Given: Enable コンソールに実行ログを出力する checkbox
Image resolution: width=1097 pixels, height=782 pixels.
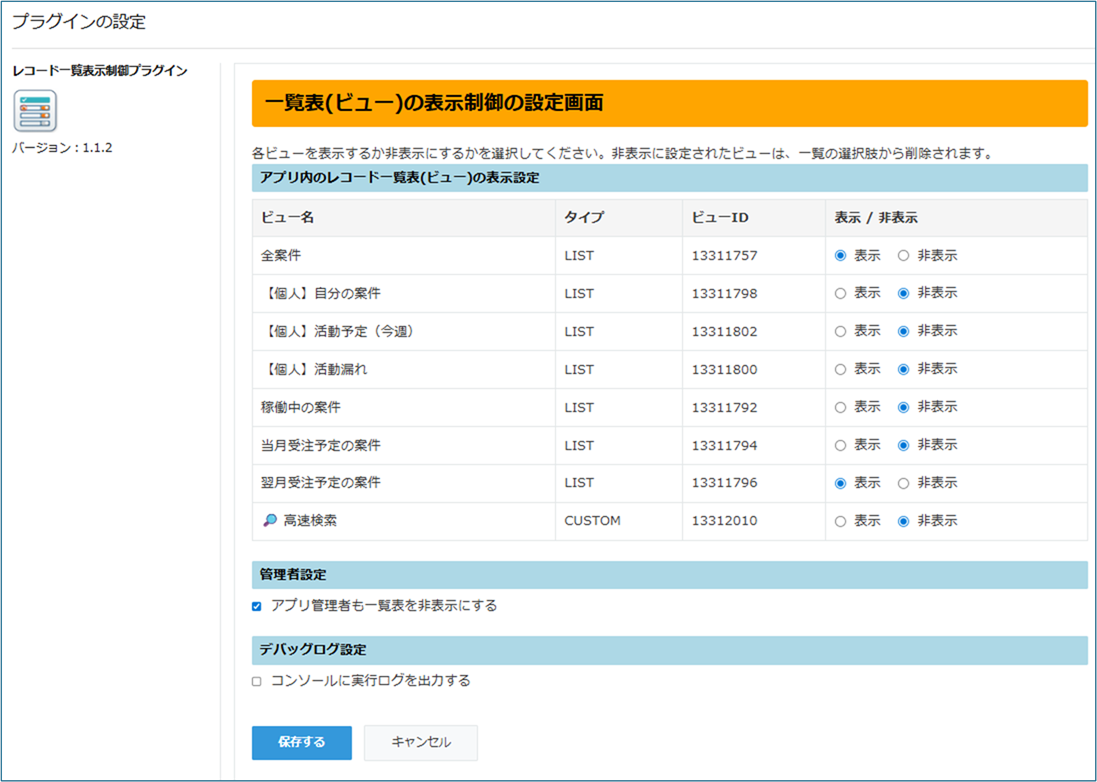Looking at the screenshot, I should coord(257,681).
